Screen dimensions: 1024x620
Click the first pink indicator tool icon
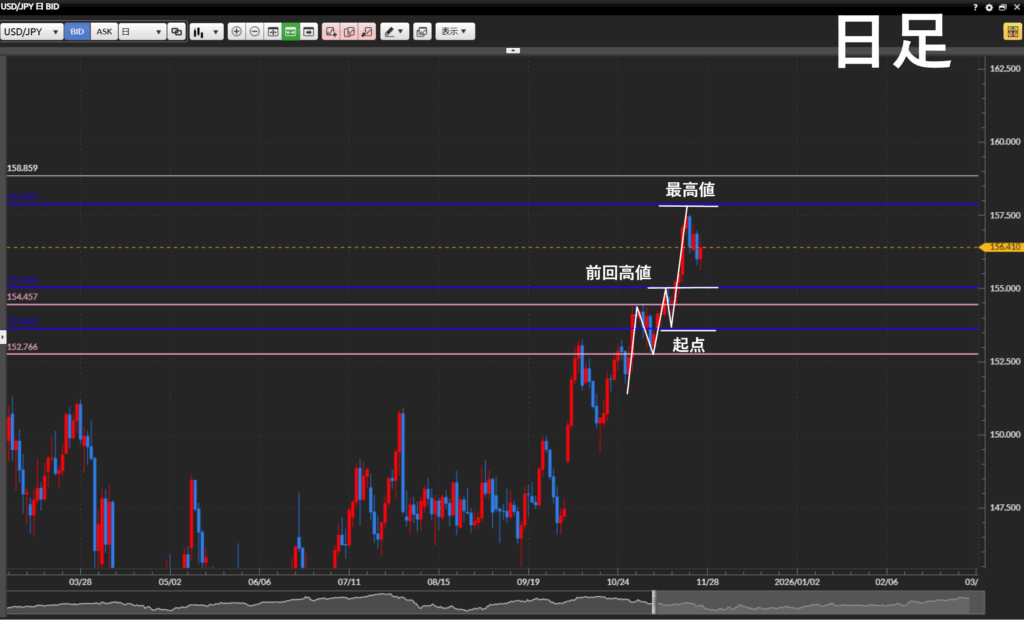332,31
